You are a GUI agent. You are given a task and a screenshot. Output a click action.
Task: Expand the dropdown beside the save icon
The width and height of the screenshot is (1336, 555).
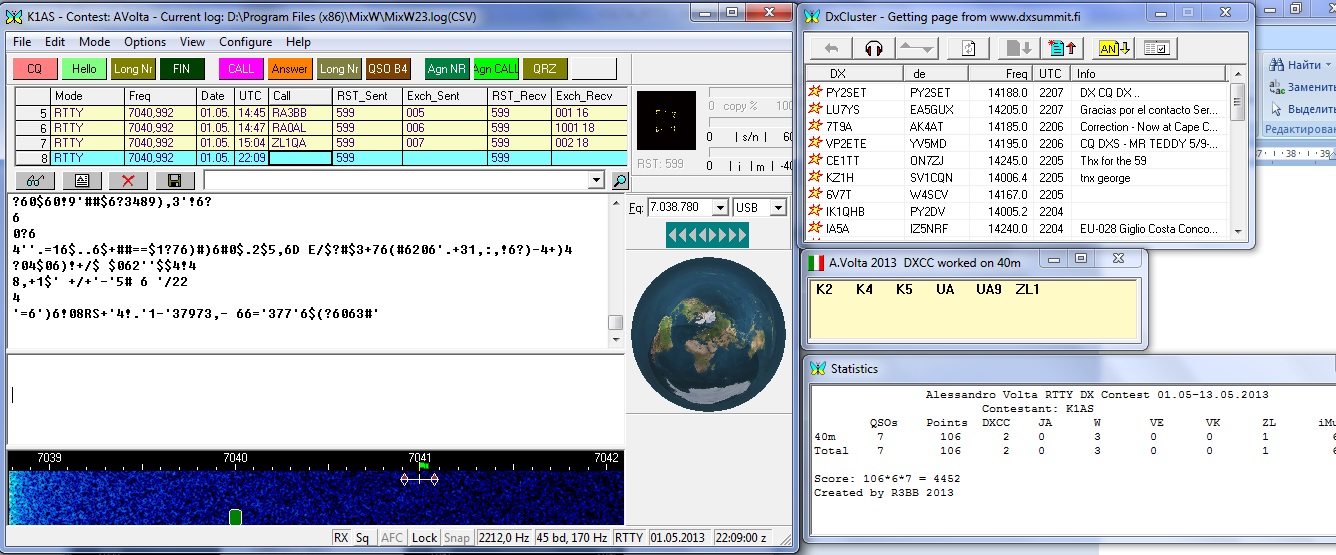[597, 181]
